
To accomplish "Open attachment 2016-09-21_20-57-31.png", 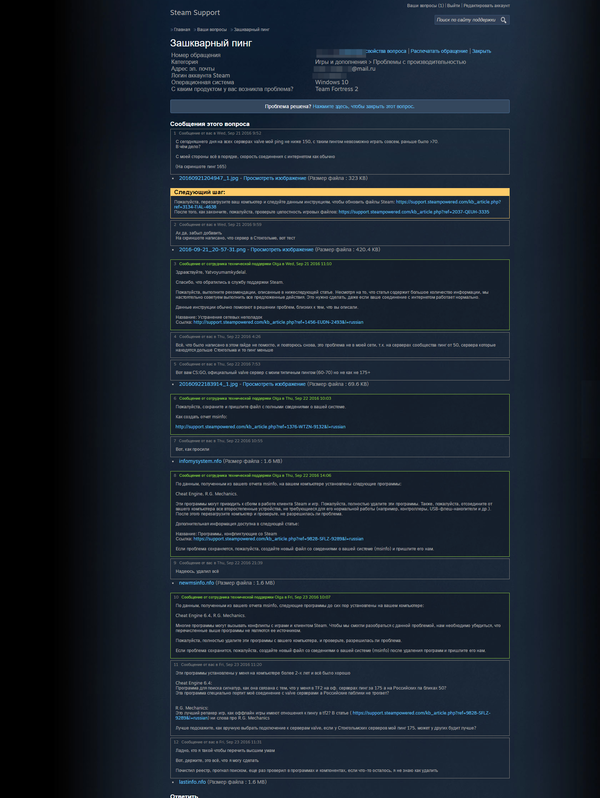I will point(212,249).
